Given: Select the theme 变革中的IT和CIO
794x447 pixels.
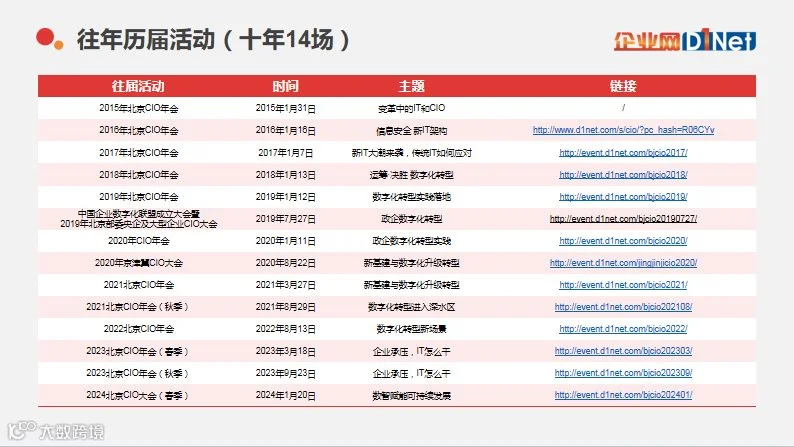Looking at the screenshot, I should click(411, 108).
